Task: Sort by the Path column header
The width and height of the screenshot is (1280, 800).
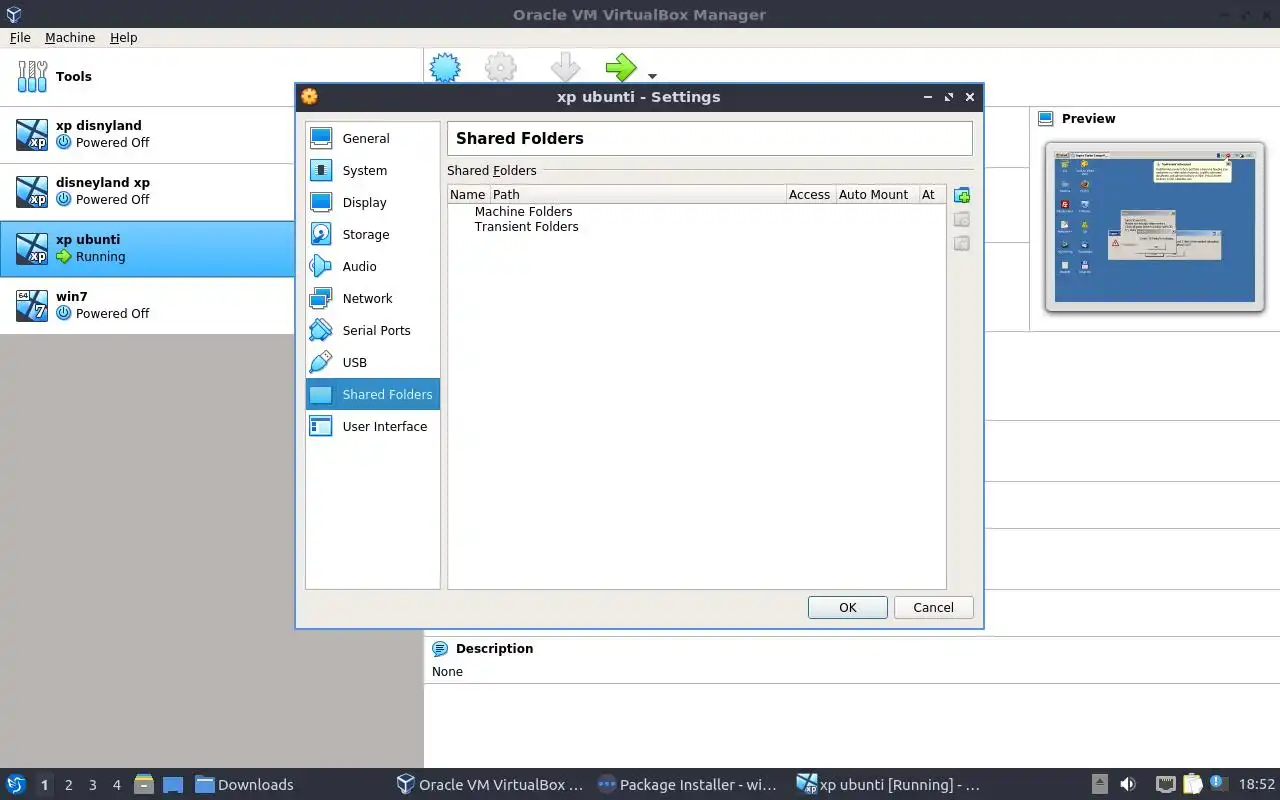Action: pyautogui.click(x=637, y=194)
